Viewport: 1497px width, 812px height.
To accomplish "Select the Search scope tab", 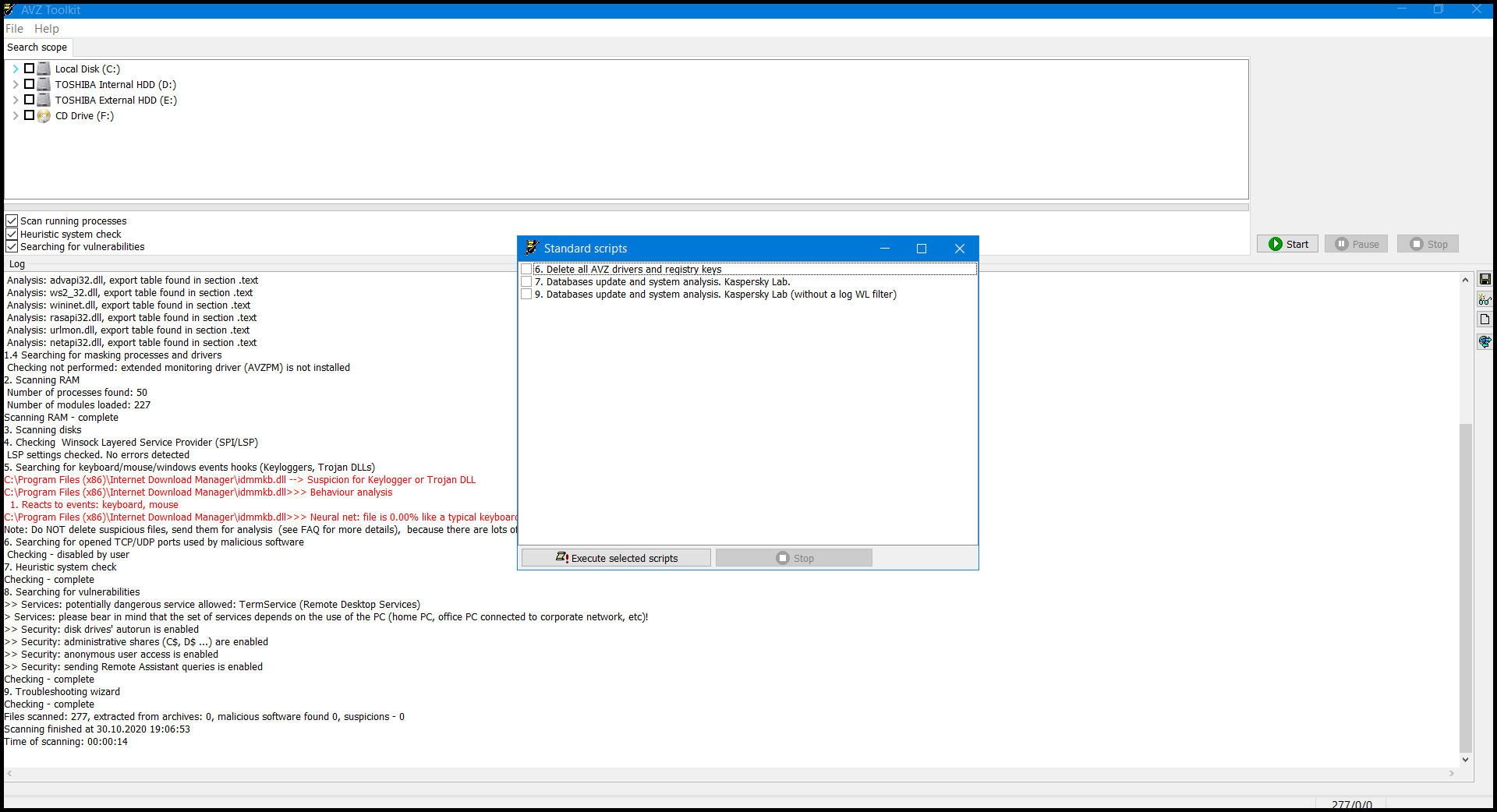I will click(x=37, y=48).
